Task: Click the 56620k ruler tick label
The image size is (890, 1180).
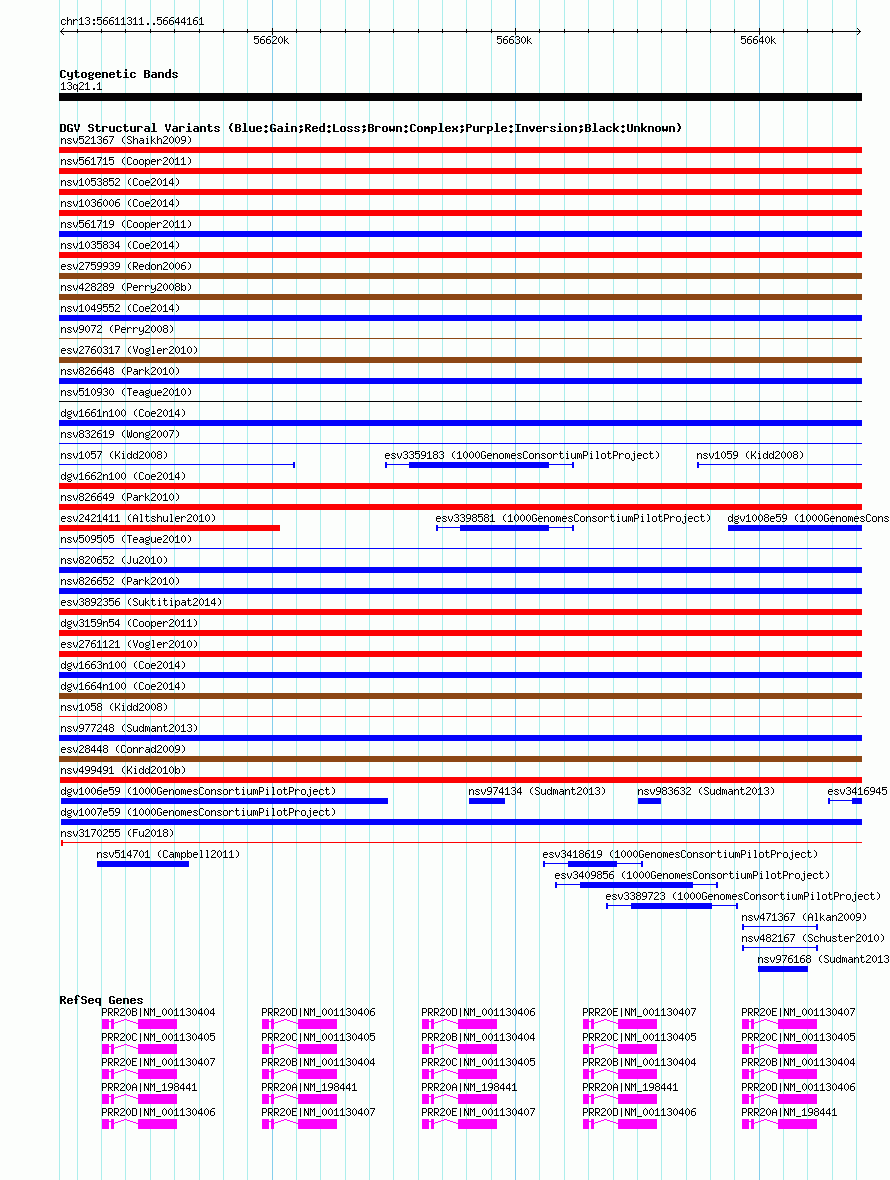Action: point(271,41)
